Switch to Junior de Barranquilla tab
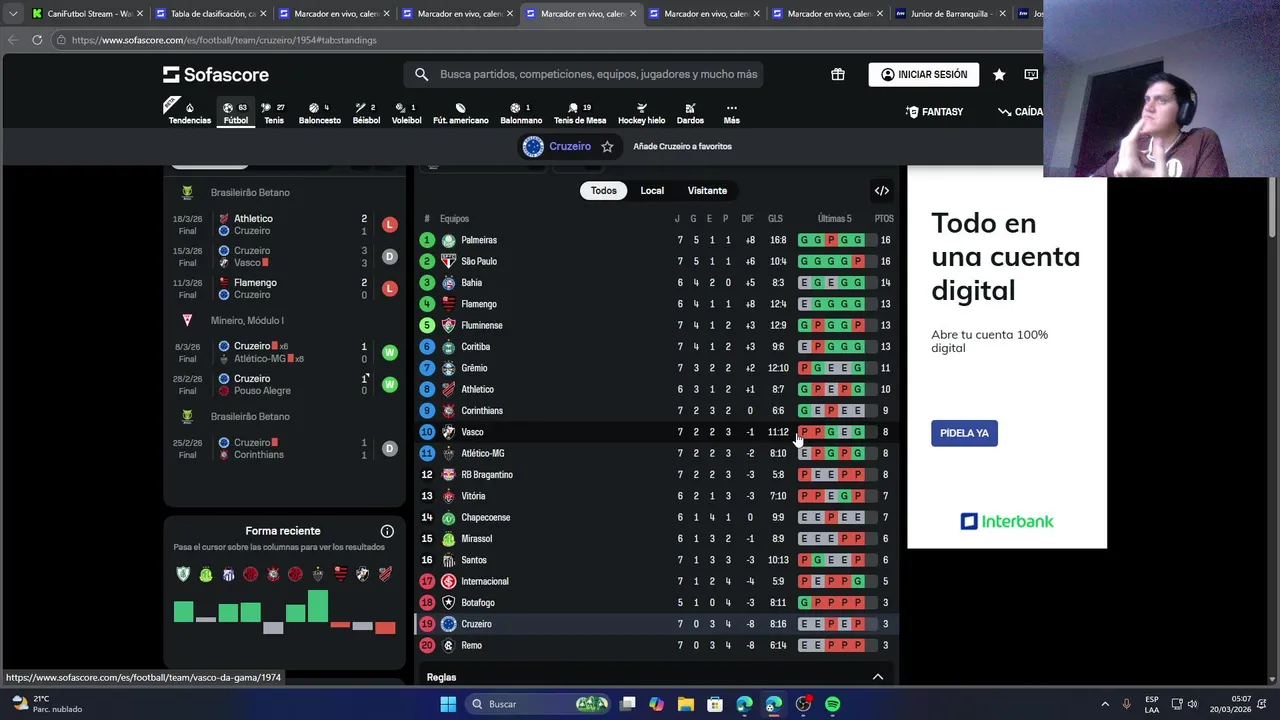Screen dimensions: 1280x720 click(x=949, y=14)
